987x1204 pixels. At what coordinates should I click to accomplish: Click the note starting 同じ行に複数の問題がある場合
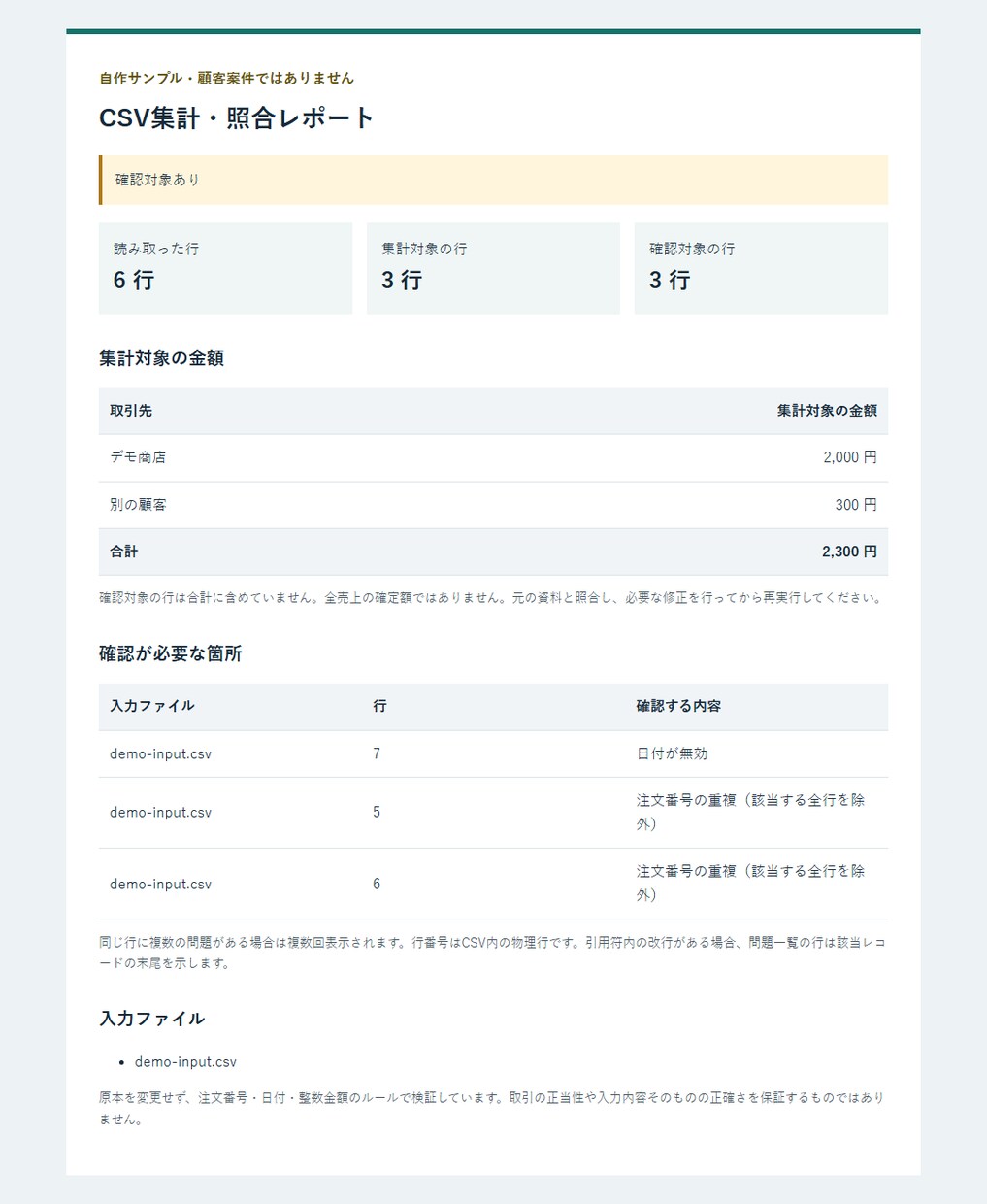(x=492, y=953)
